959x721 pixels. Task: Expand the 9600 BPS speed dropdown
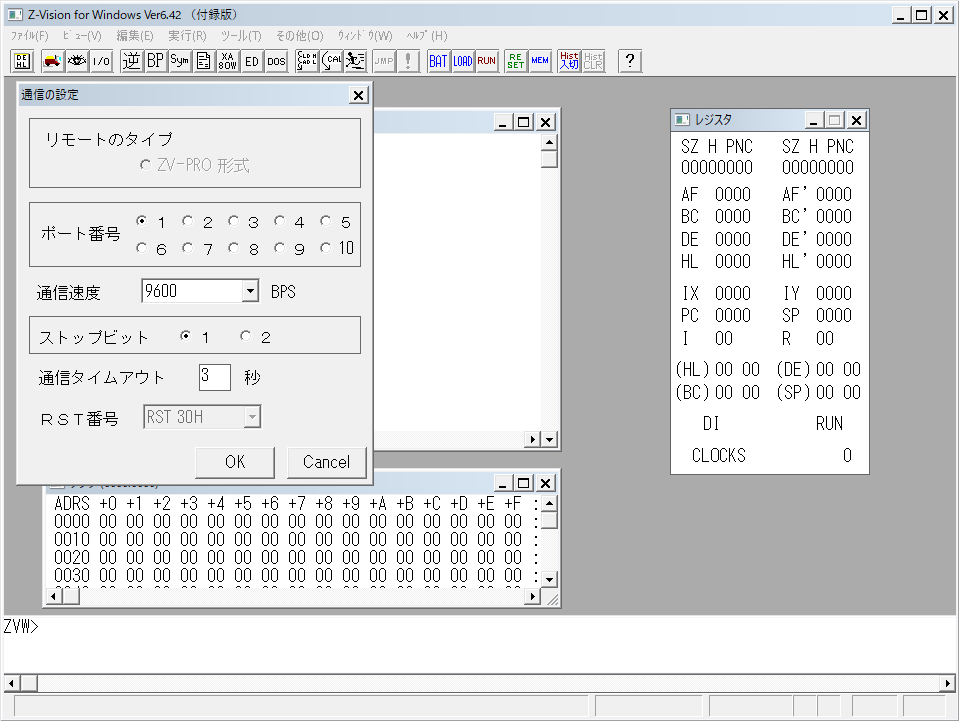pos(250,292)
